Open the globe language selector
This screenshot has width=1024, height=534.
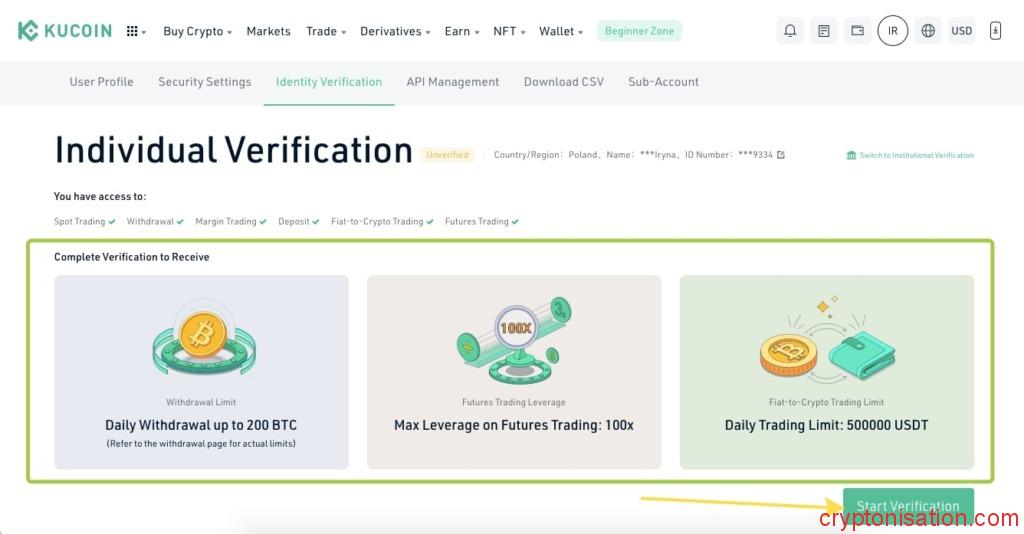(928, 31)
